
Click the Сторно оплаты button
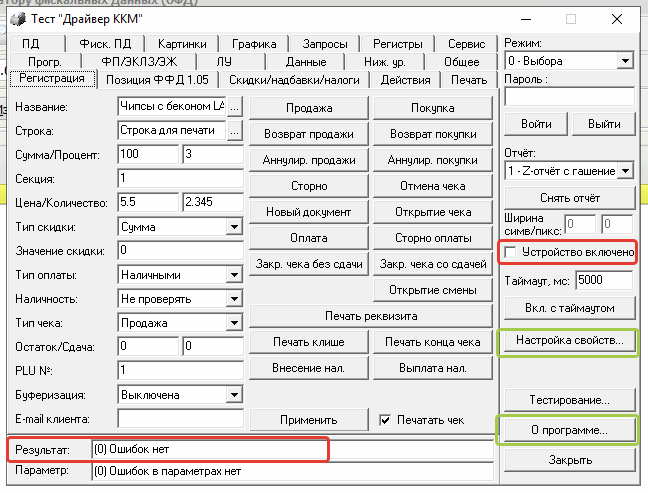pyautogui.click(x=433, y=238)
